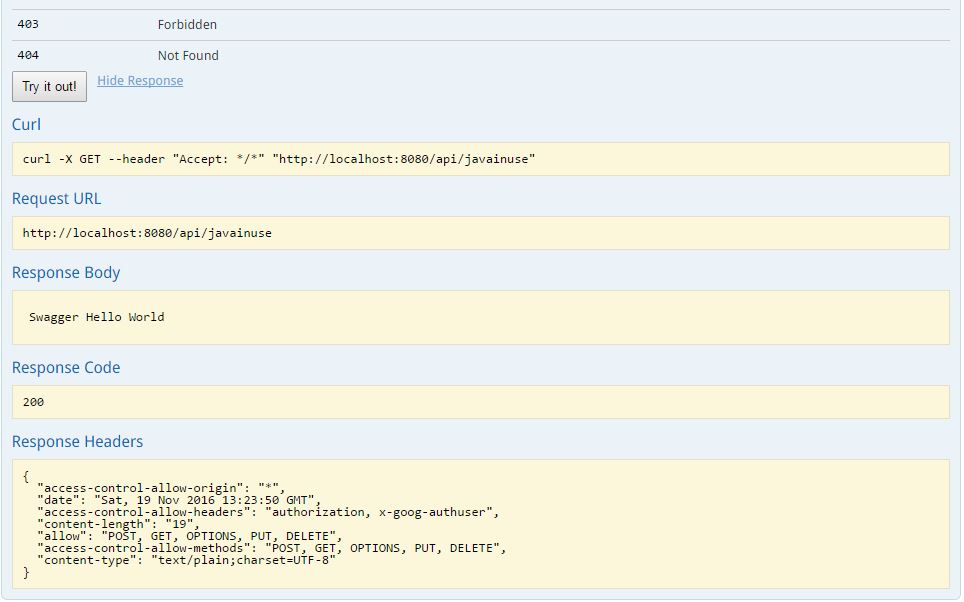Click the Forbidden description text
Image resolution: width=964 pixels, height=602 pixels.
pyautogui.click(x=187, y=24)
